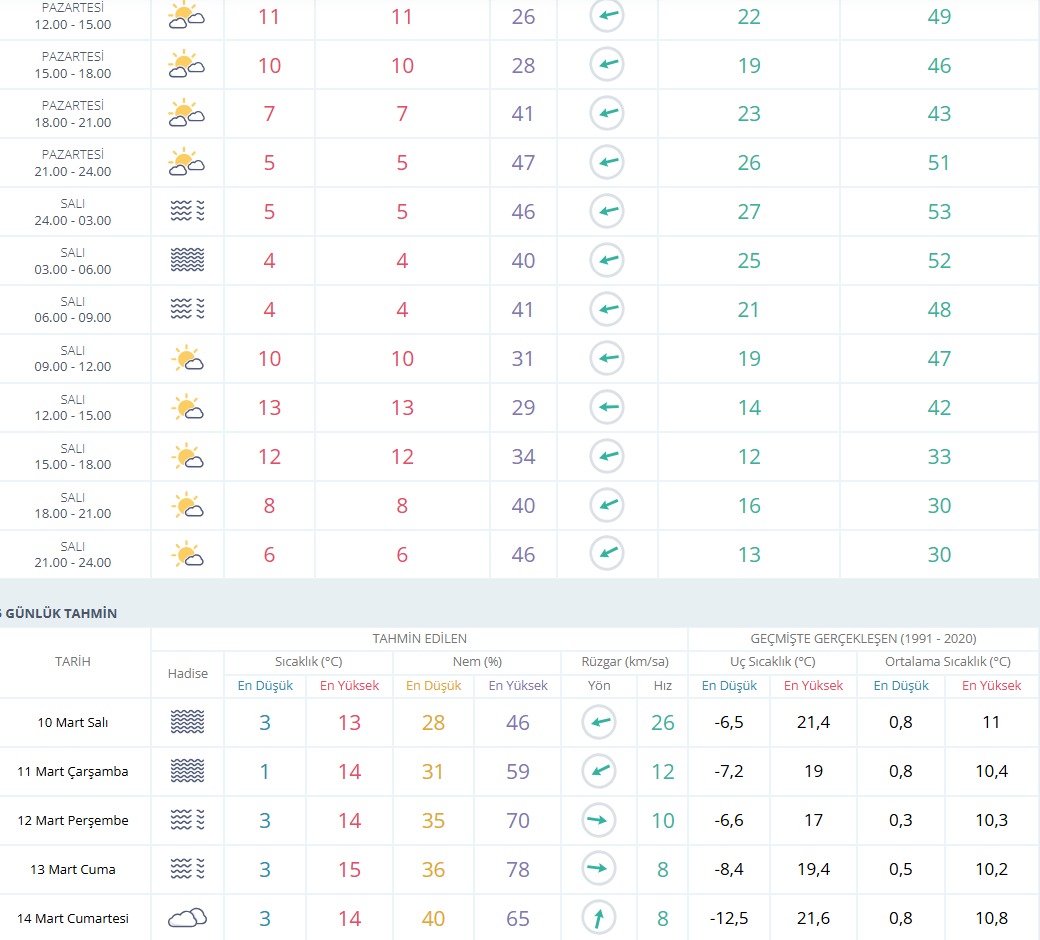Click the sunny-cloud icon for Salı 09.00 - 12.00
This screenshot has width=1040, height=940.
point(187,358)
